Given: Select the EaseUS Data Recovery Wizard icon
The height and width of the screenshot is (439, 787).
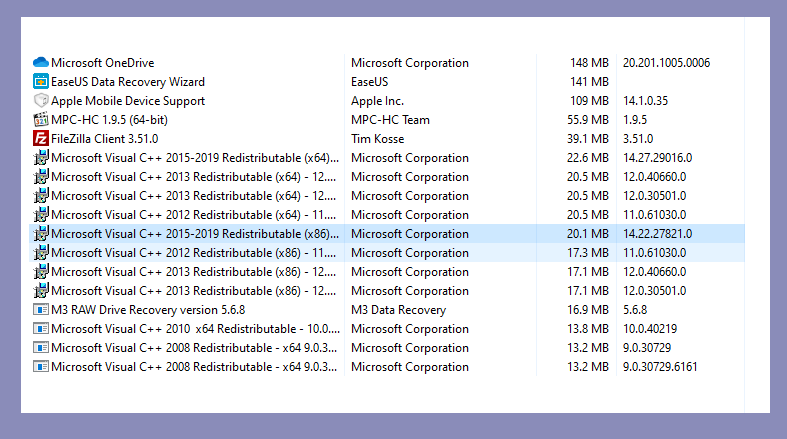Looking at the screenshot, I should (41, 81).
